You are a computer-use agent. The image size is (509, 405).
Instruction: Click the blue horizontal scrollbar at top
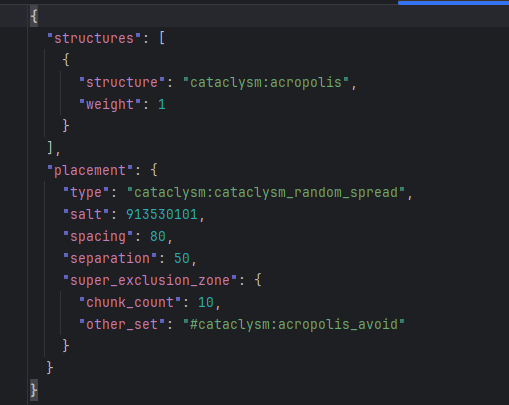[453, 3]
